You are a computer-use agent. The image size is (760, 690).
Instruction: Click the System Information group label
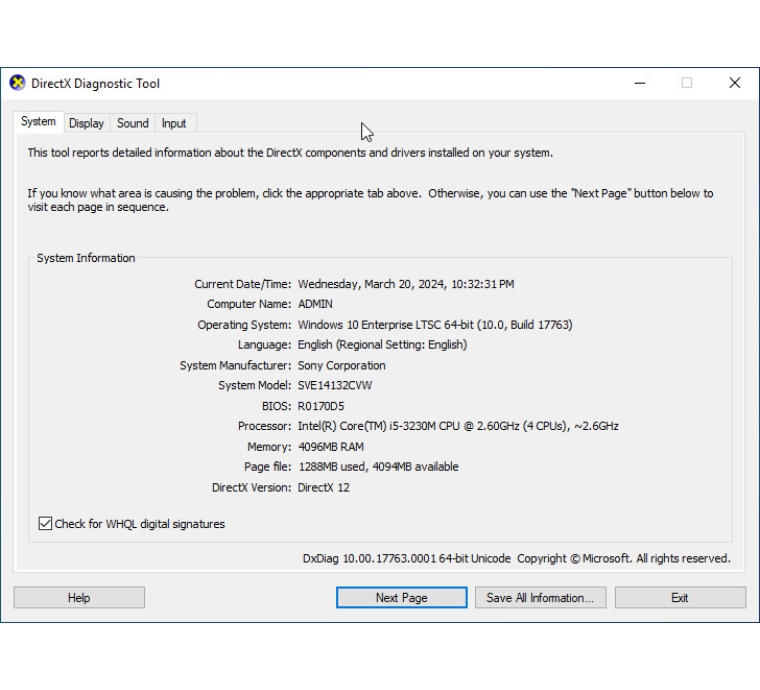click(x=86, y=258)
